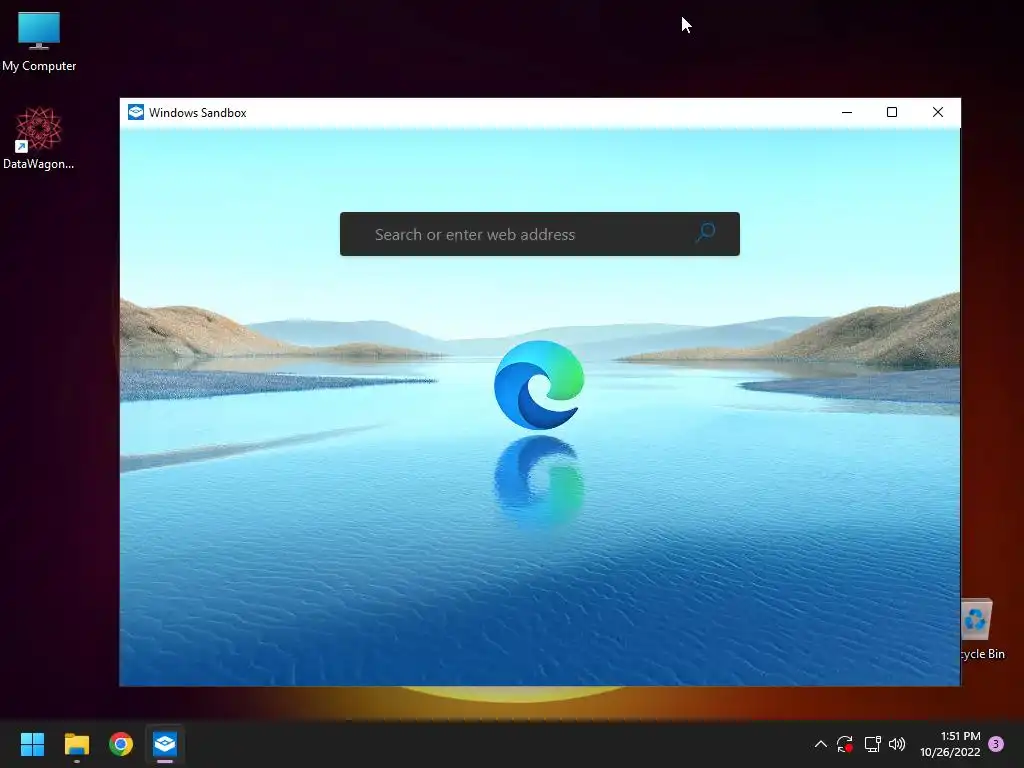Image resolution: width=1024 pixels, height=768 pixels.
Task: Open the Windows Start menu
Action: pyautogui.click(x=32, y=744)
